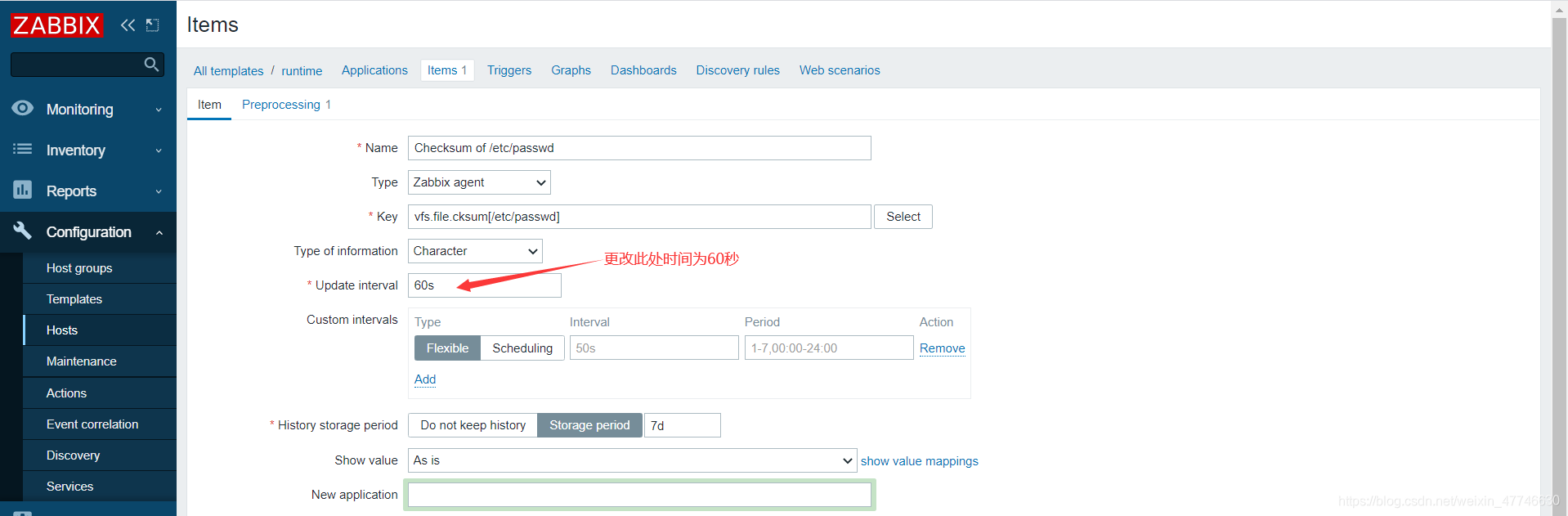The image size is (1568, 516).
Task: Click the Inventory list icon
Action: point(23,149)
